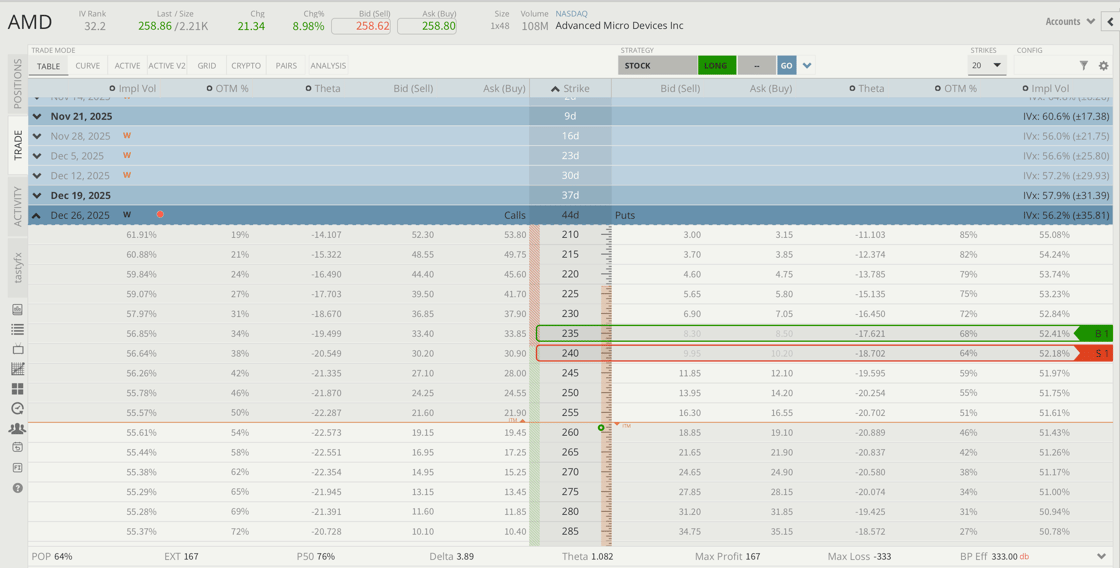Toggle calls Impl Vol column selector

pyautogui.click(x=112, y=89)
